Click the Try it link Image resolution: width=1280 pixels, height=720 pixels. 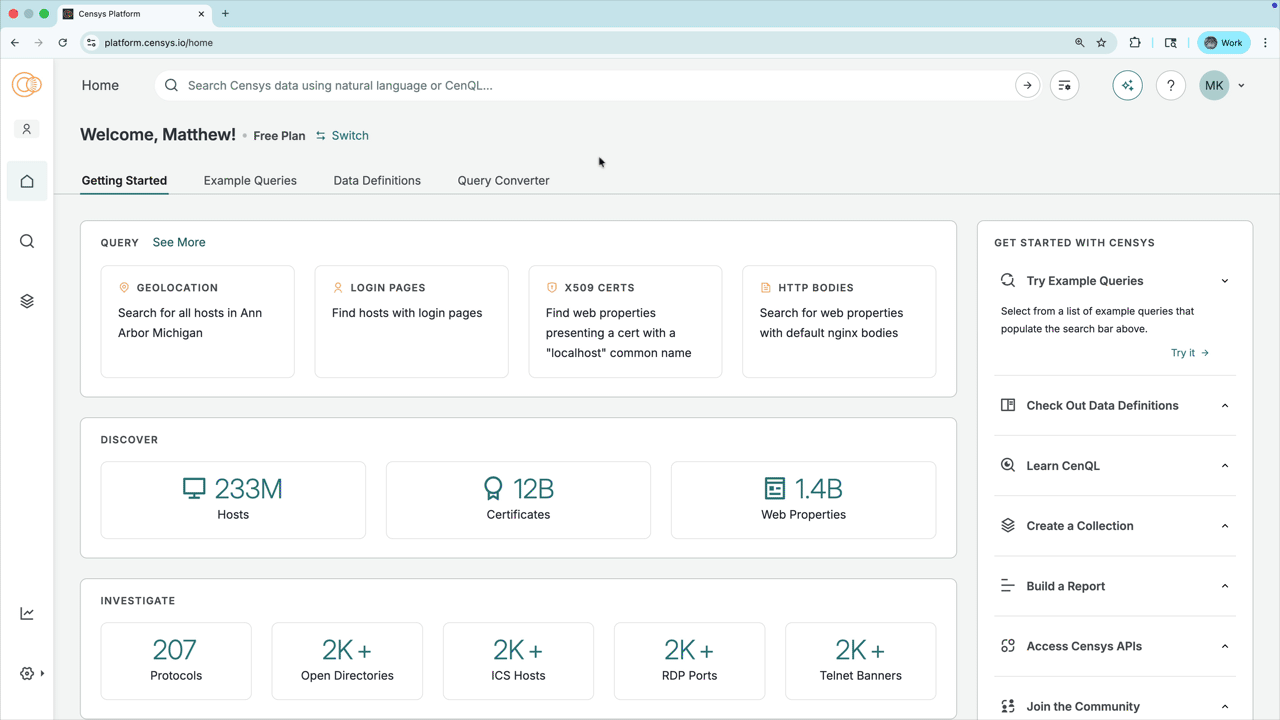tap(1190, 353)
